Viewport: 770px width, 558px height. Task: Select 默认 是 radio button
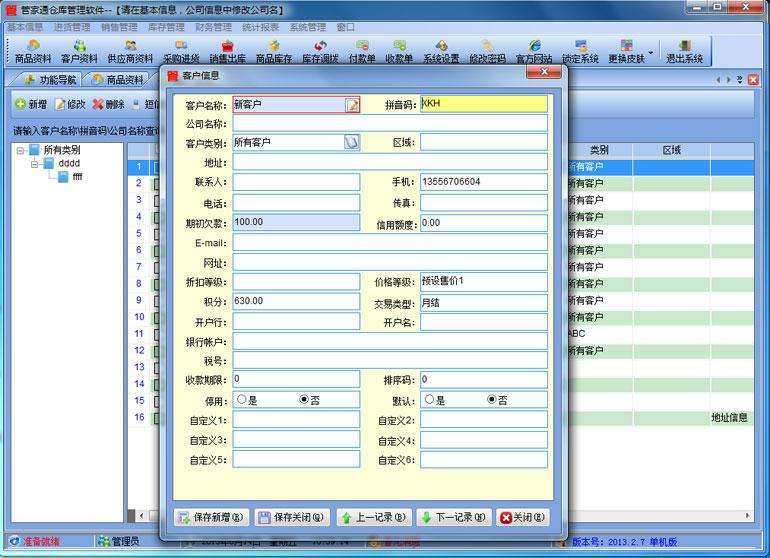pyautogui.click(x=429, y=399)
